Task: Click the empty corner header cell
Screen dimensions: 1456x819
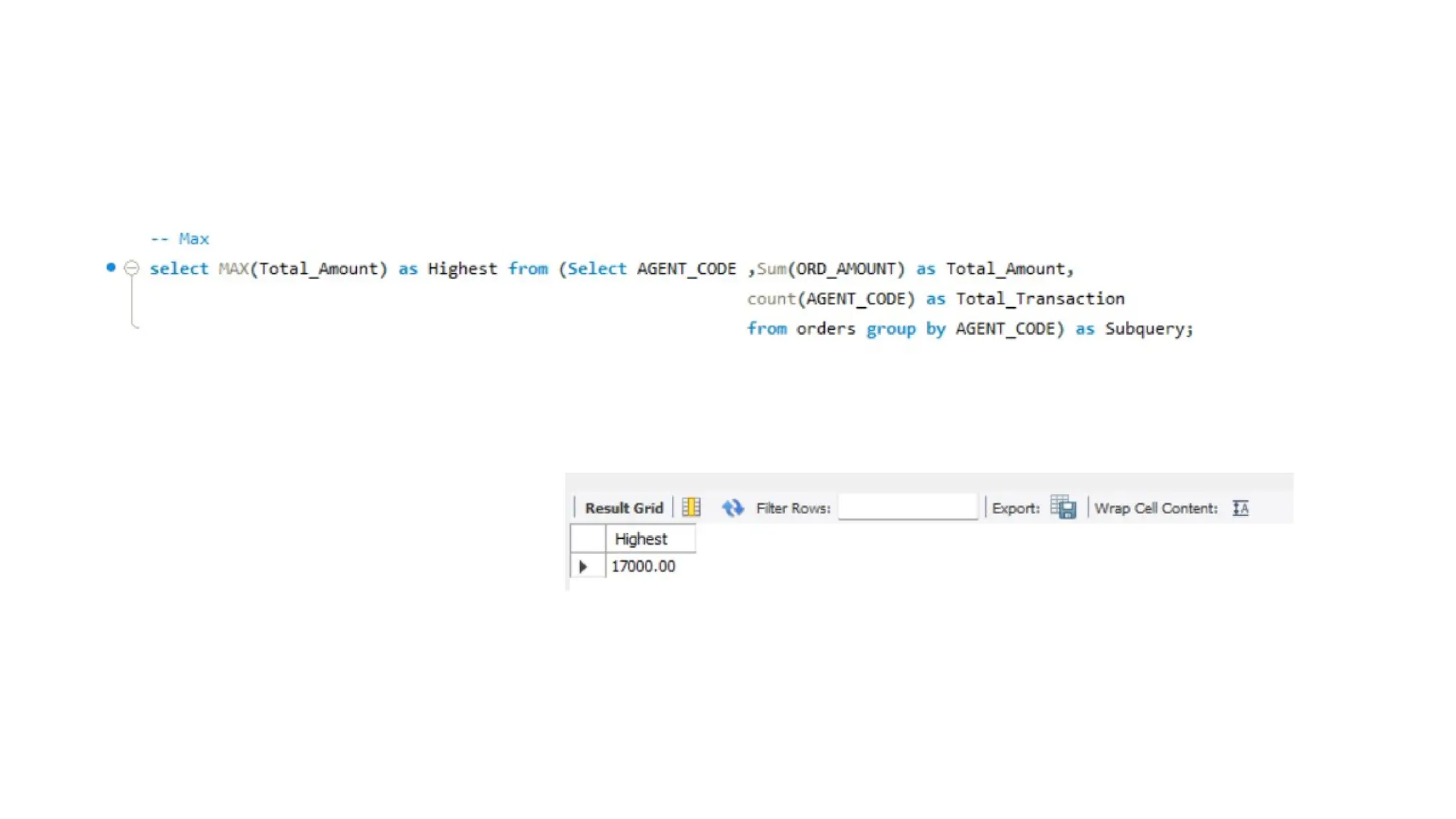Action: [x=588, y=539]
